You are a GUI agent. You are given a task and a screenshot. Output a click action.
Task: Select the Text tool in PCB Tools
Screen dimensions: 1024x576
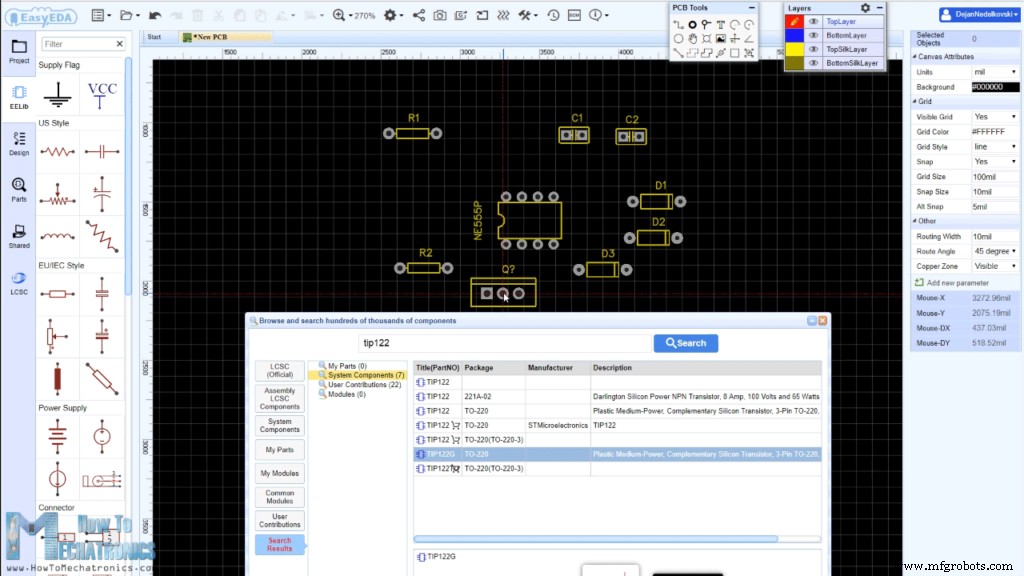720,25
